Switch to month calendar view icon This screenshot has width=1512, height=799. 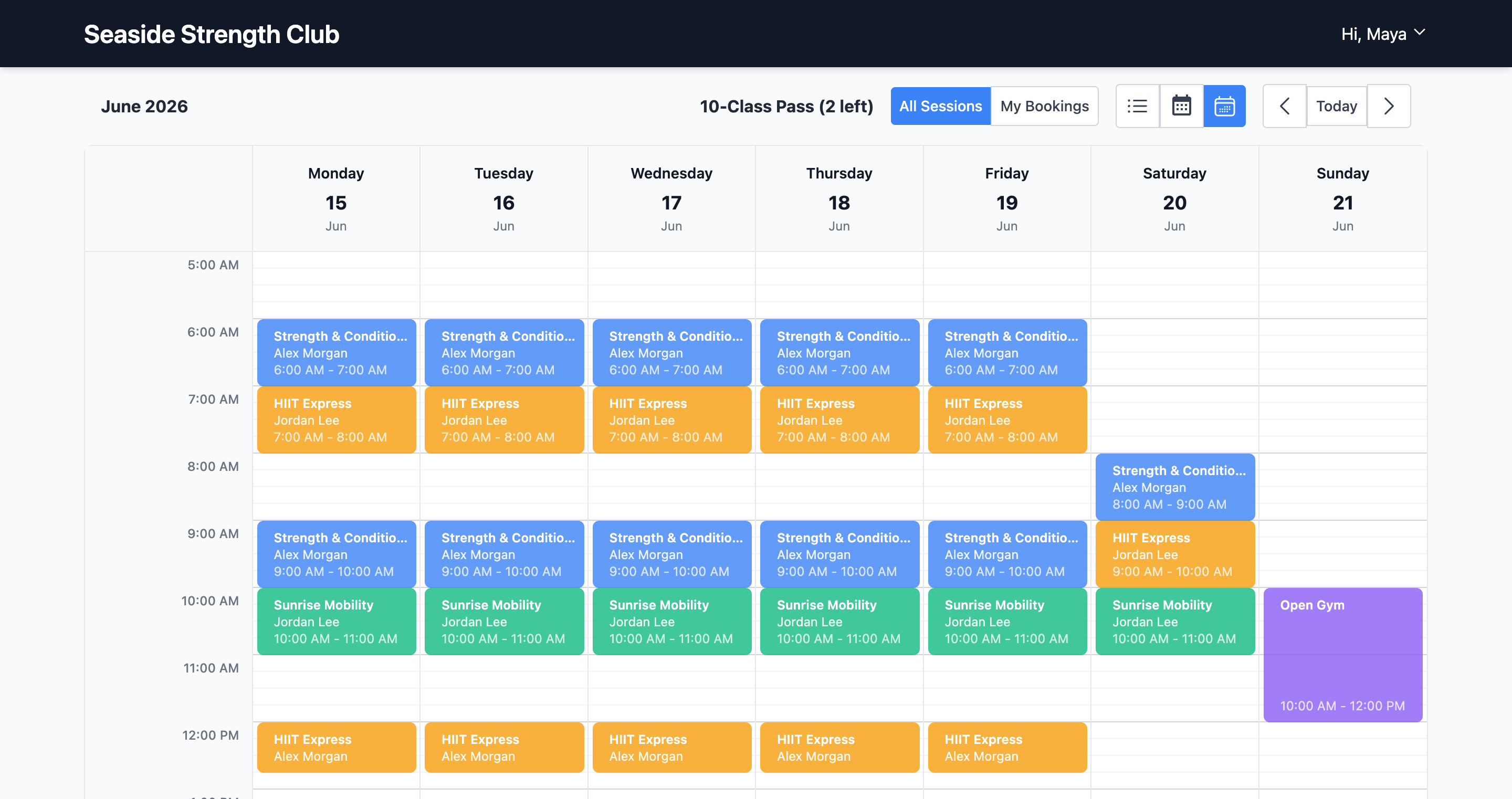point(1181,106)
